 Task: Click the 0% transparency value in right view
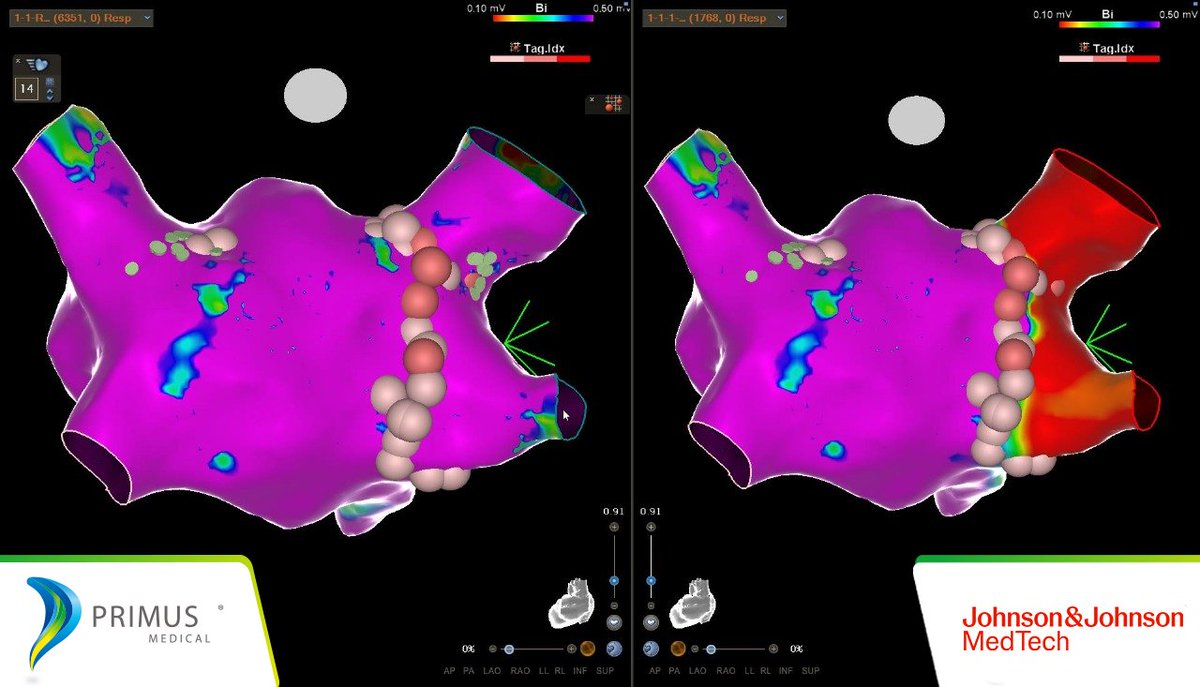797,649
